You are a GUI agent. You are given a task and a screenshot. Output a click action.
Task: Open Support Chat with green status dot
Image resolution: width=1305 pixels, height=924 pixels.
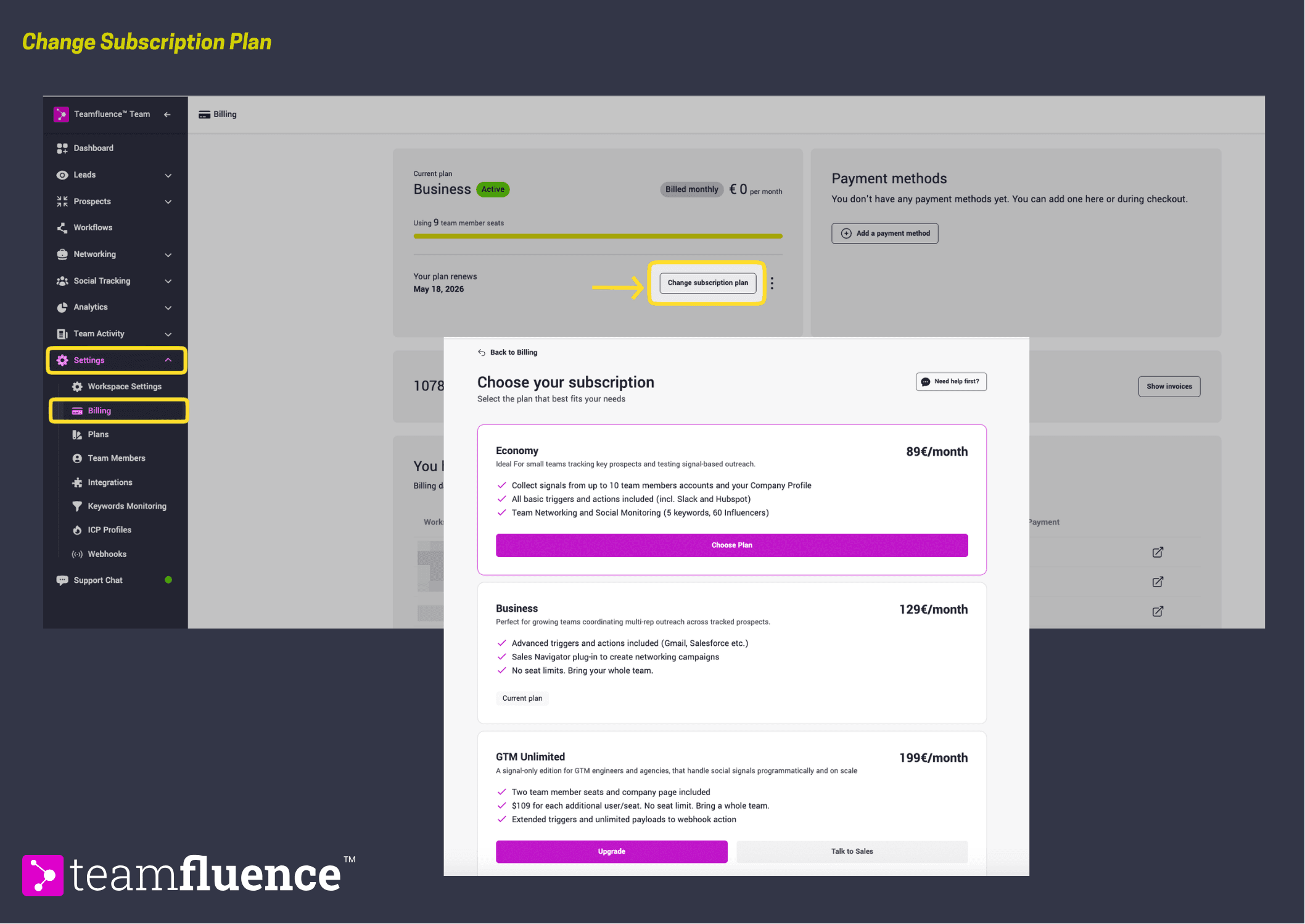tap(98, 580)
